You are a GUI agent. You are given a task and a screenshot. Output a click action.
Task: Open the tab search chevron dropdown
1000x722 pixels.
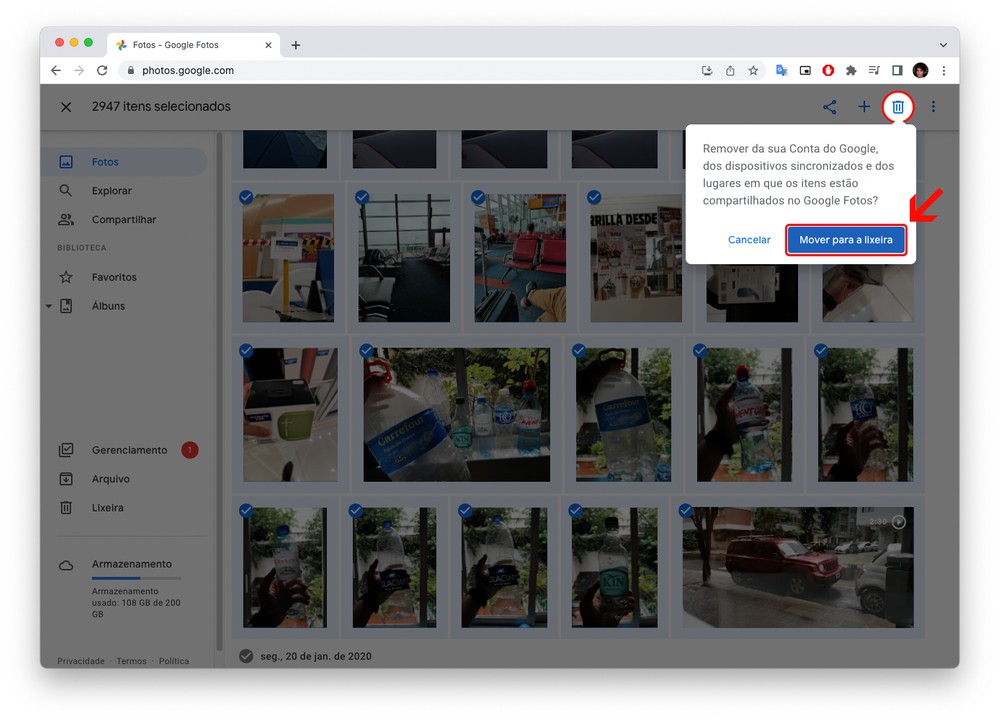coord(942,45)
